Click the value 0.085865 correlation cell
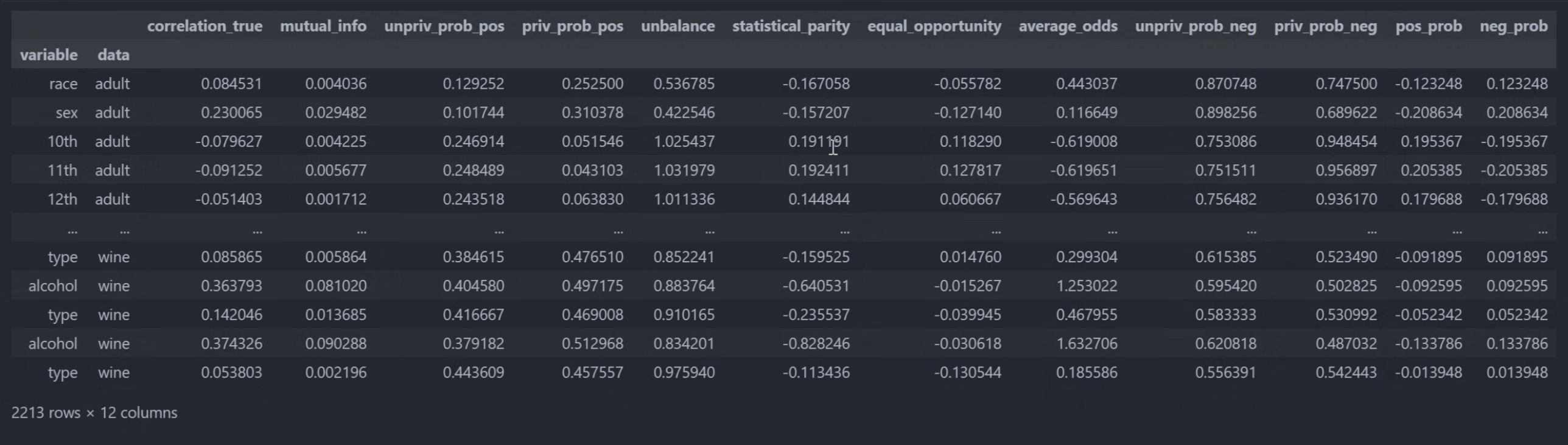 [x=231, y=257]
